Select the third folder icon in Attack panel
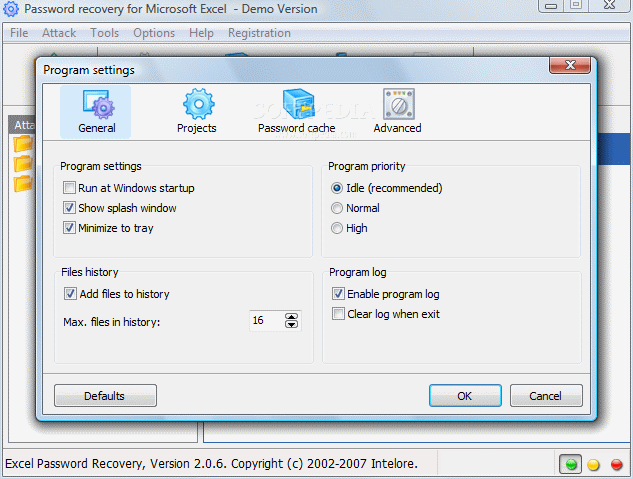The width and height of the screenshot is (633, 479). tap(23, 183)
